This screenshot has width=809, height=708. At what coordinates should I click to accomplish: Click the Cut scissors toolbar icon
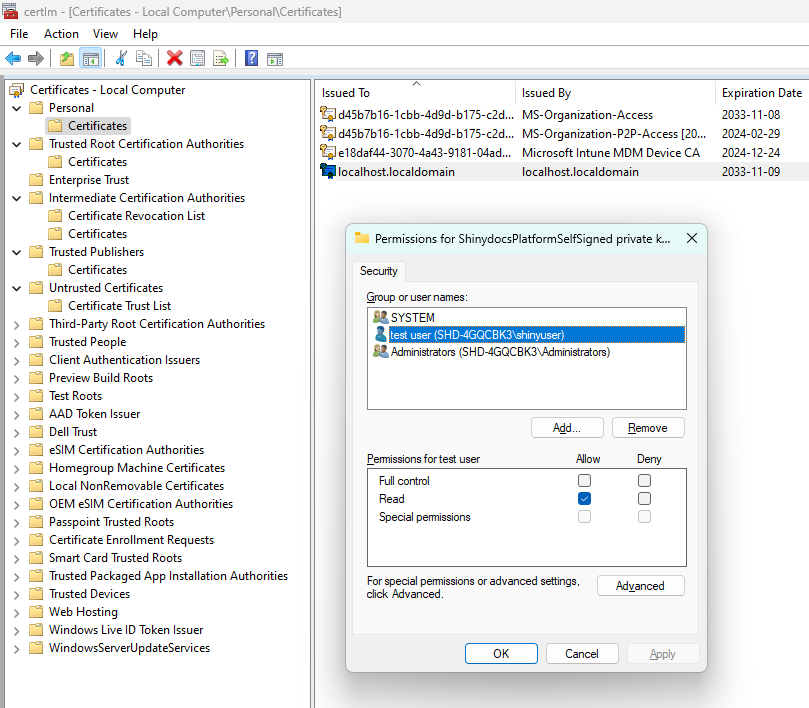[121, 58]
